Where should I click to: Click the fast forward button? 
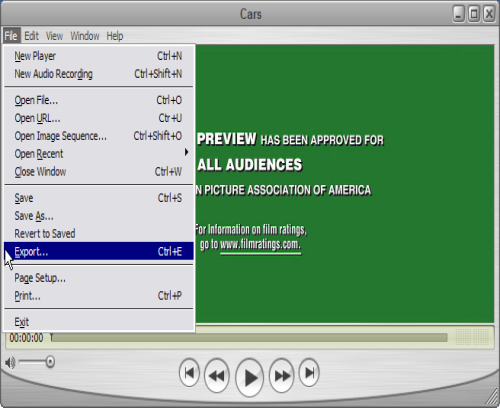pyautogui.click(x=282, y=376)
